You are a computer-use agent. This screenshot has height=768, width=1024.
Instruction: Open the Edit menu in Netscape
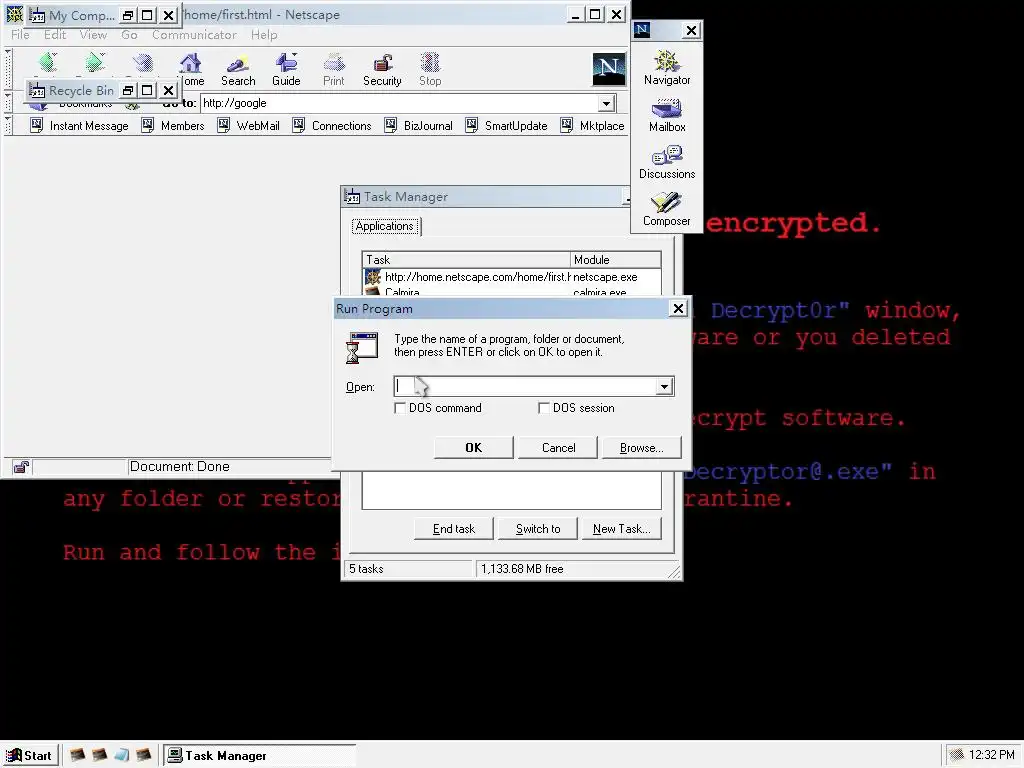point(55,35)
